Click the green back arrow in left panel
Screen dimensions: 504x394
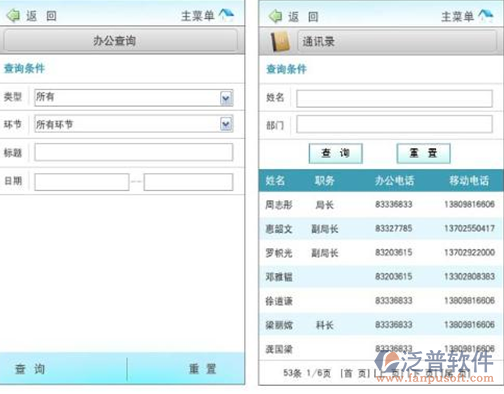pyautogui.click(x=13, y=16)
